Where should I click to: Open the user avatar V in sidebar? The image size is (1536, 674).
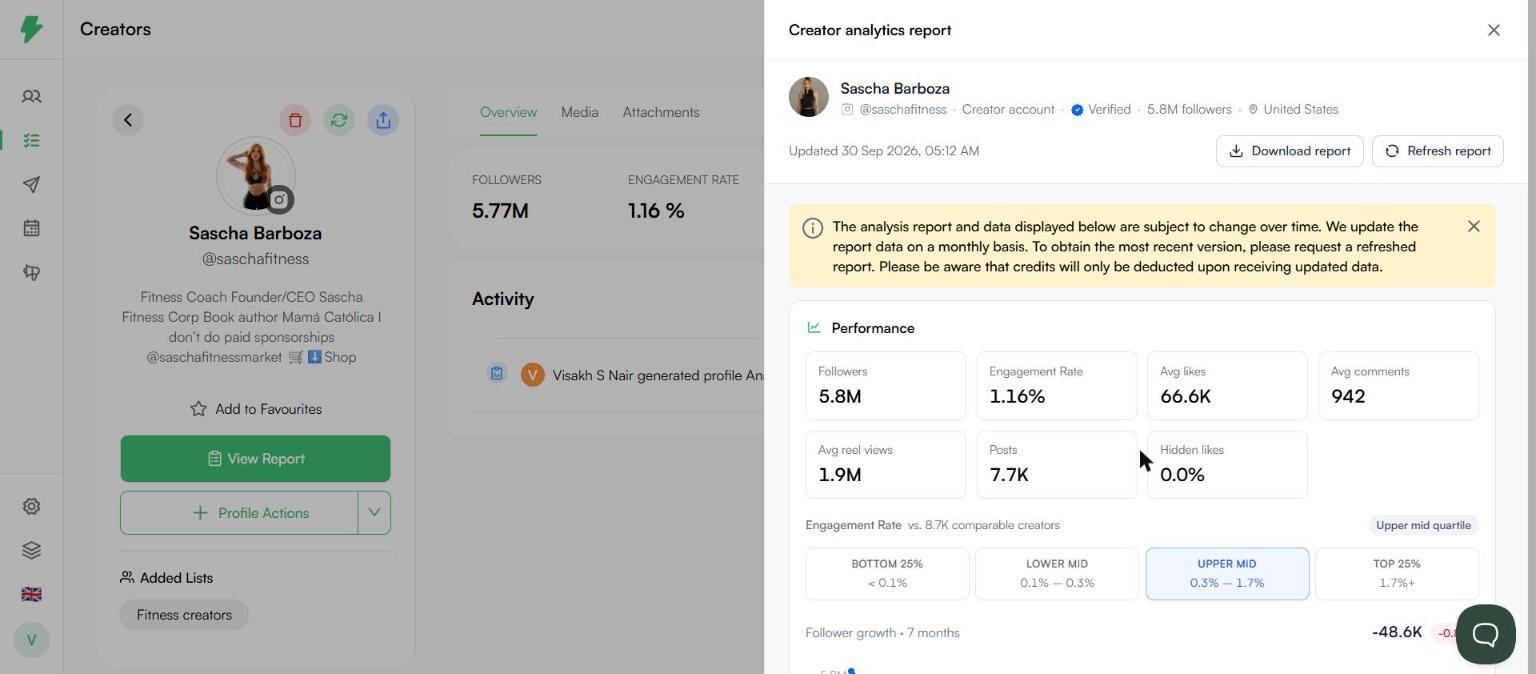[32, 640]
